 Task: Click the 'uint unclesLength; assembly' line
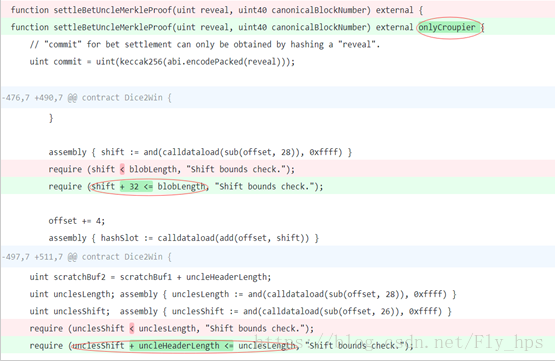(243, 294)
